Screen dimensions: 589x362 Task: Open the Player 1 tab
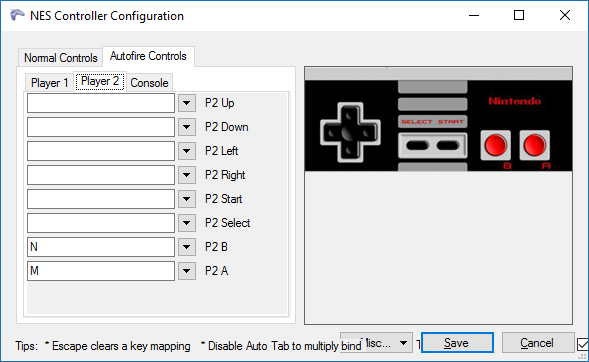tap(50, 83)
